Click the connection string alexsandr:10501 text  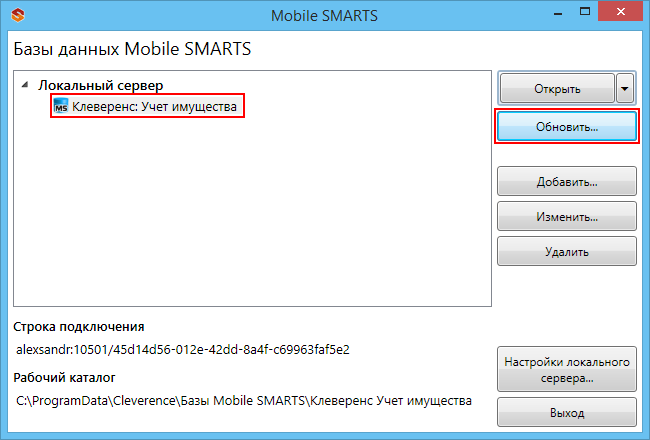pyautogui.click(x=183, y=349)
